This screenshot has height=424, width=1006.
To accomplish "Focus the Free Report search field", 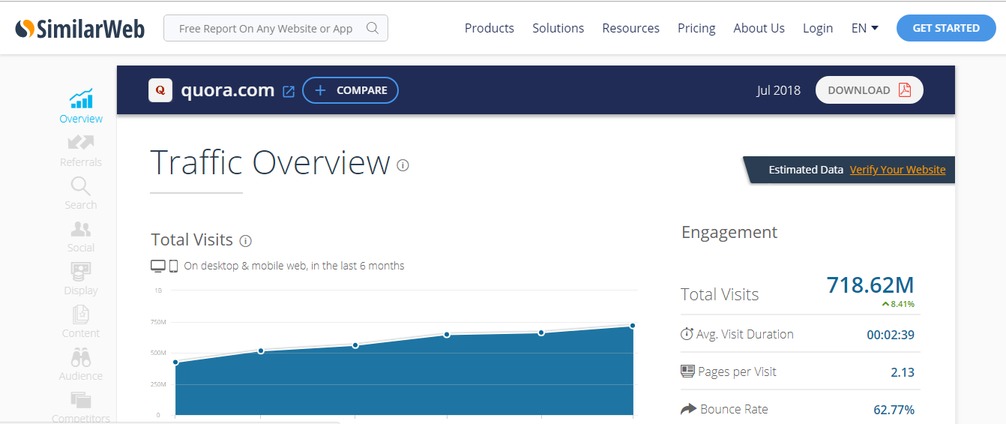I will coord(276,28).
